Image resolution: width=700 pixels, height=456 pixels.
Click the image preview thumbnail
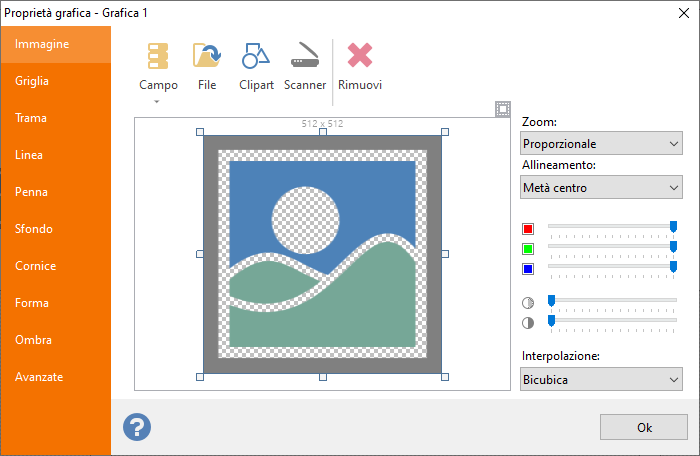[x=322, y=254]
